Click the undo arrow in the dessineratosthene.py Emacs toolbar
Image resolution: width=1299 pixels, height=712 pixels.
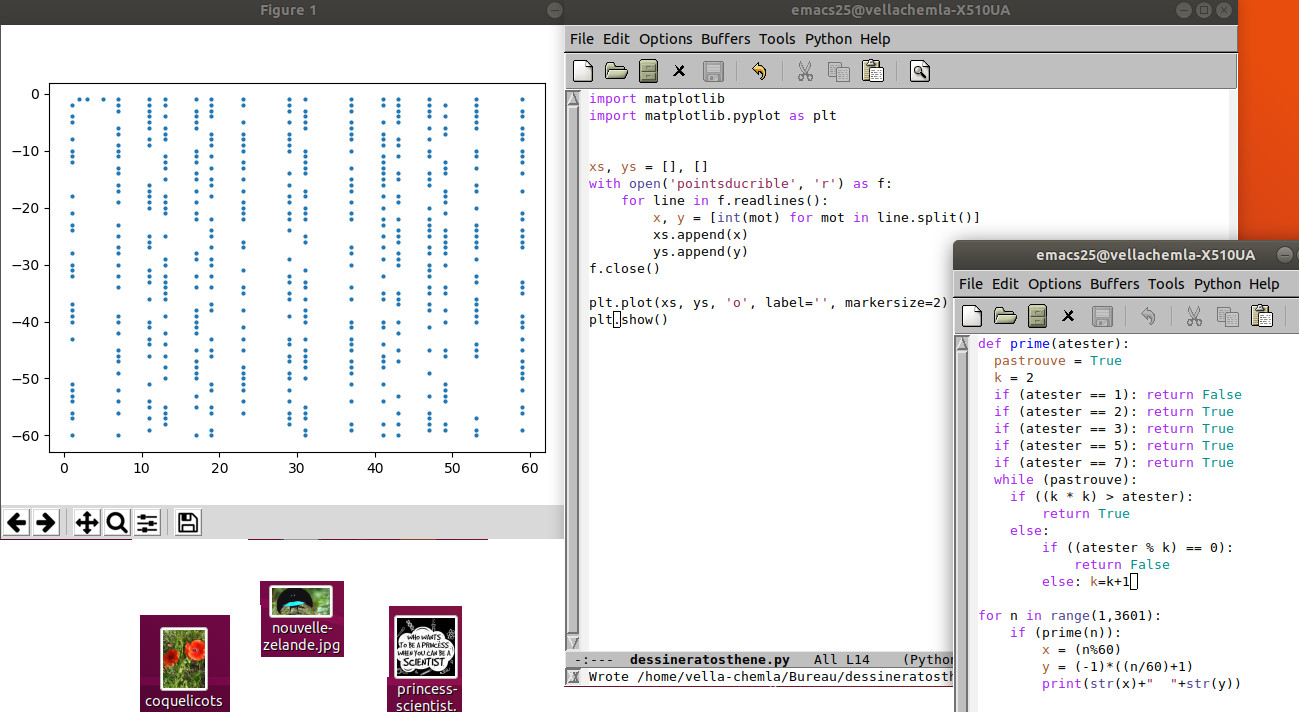click(759, 71)
